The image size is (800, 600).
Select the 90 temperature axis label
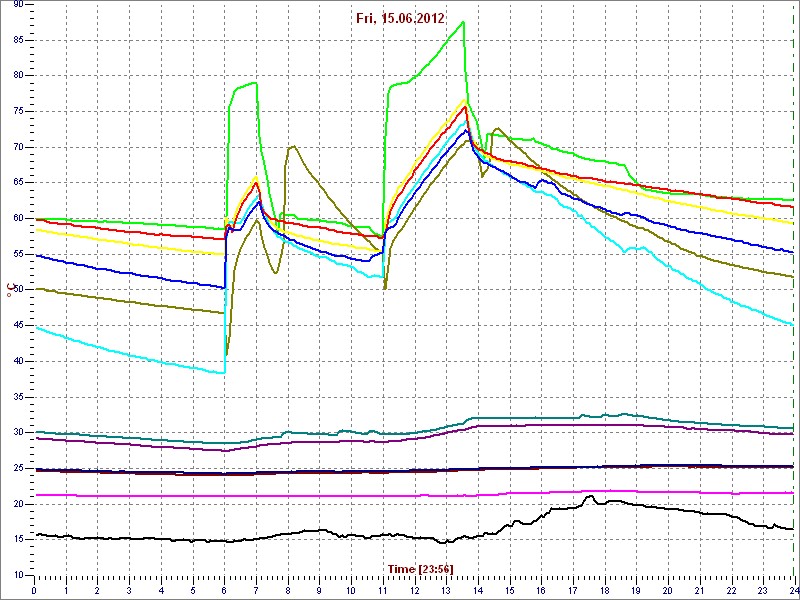tap(18, 5)
